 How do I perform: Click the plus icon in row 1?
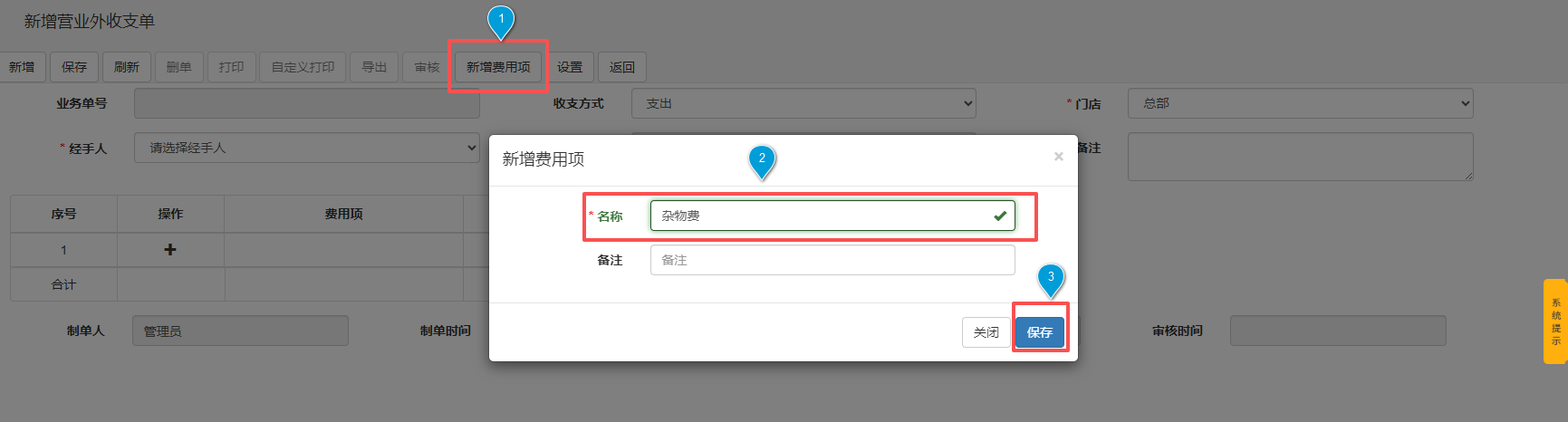tap(170, 250)
